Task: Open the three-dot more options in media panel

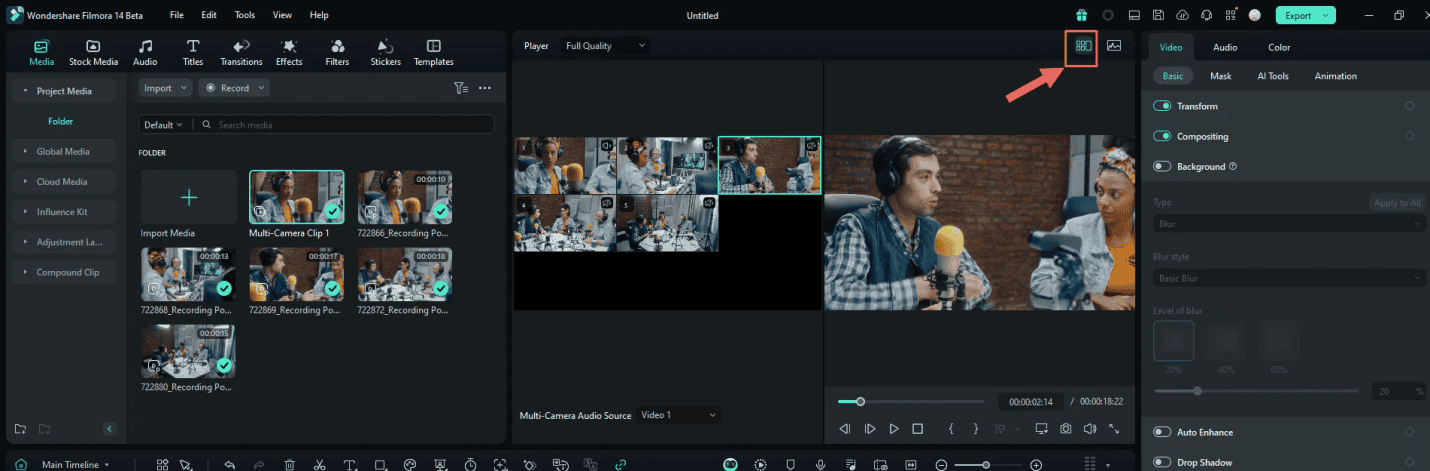Action: [x=485, y=88]
